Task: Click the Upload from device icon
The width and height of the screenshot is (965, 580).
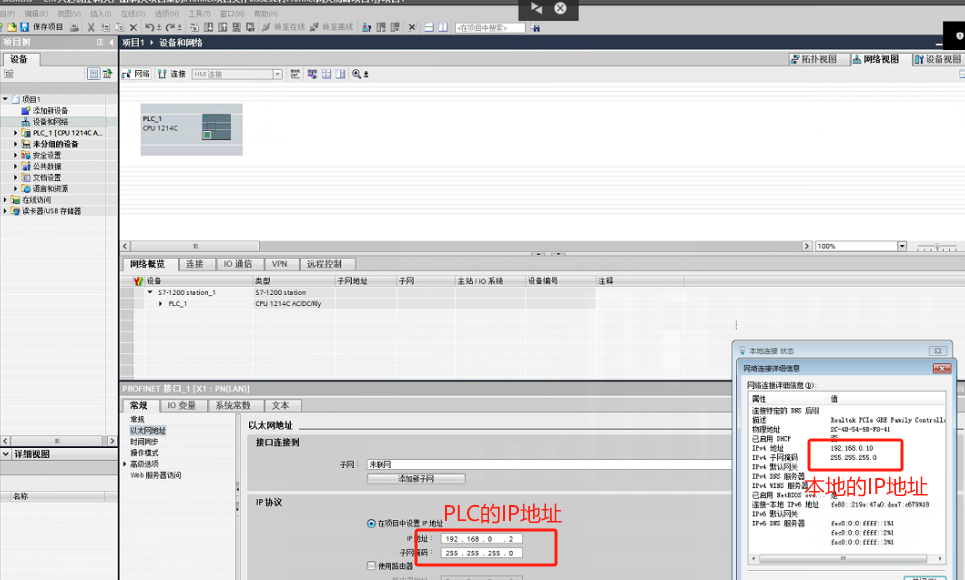Action: coord(222,27)
